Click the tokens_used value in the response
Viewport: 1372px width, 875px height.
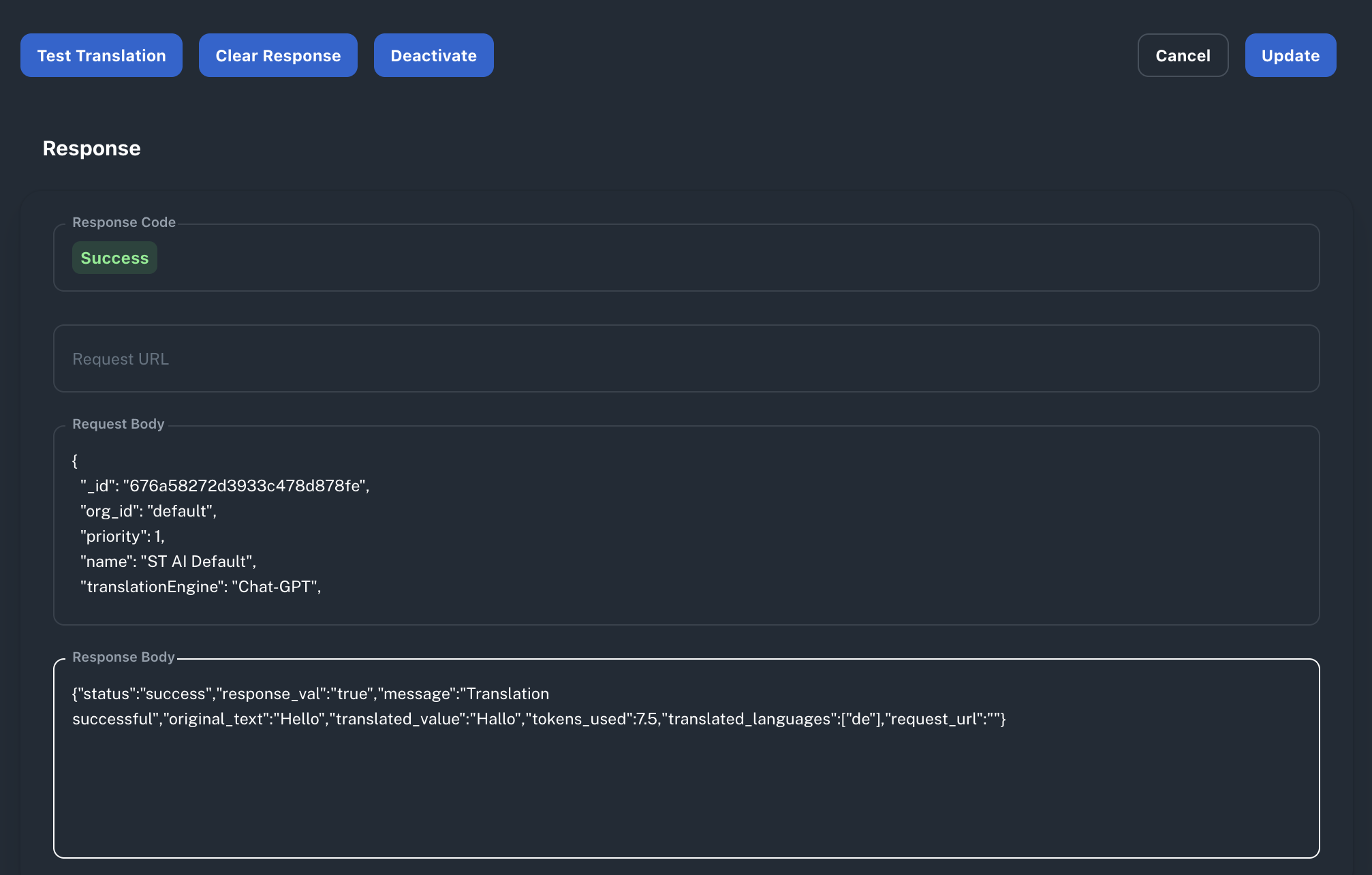click(x=647, y=718)
